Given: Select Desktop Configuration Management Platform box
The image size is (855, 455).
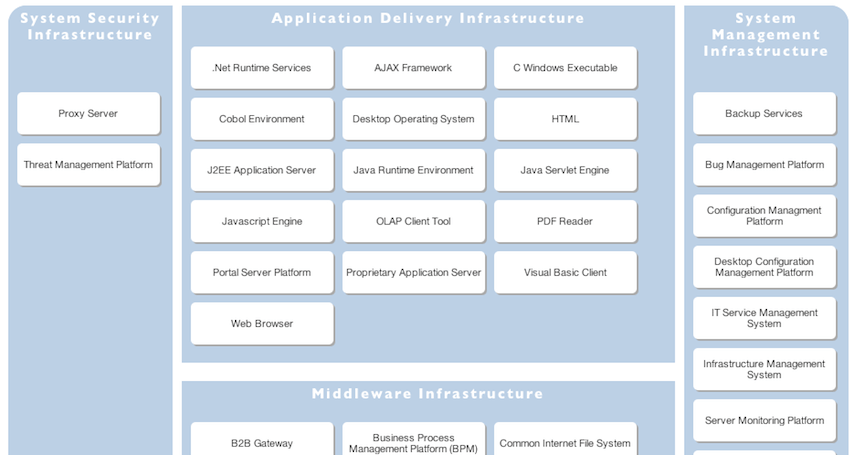Looking at the screenshot, I should [764, 267].
